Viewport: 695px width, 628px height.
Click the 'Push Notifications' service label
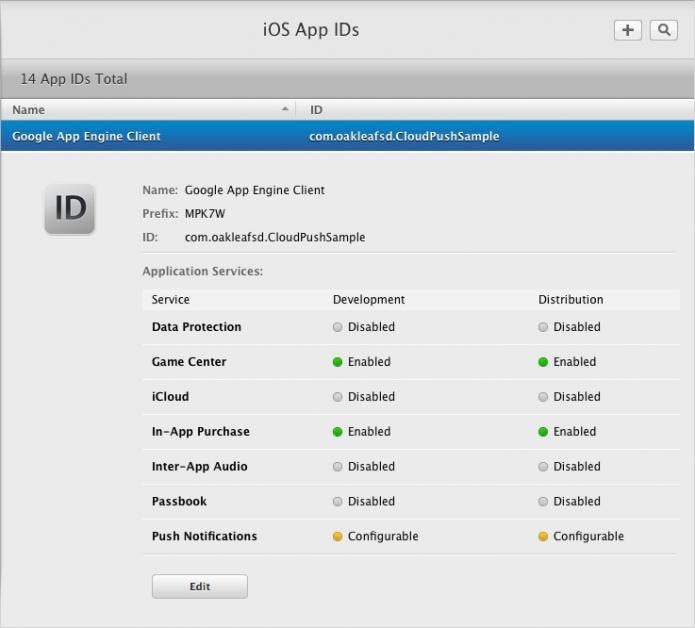tap(204, 537)
